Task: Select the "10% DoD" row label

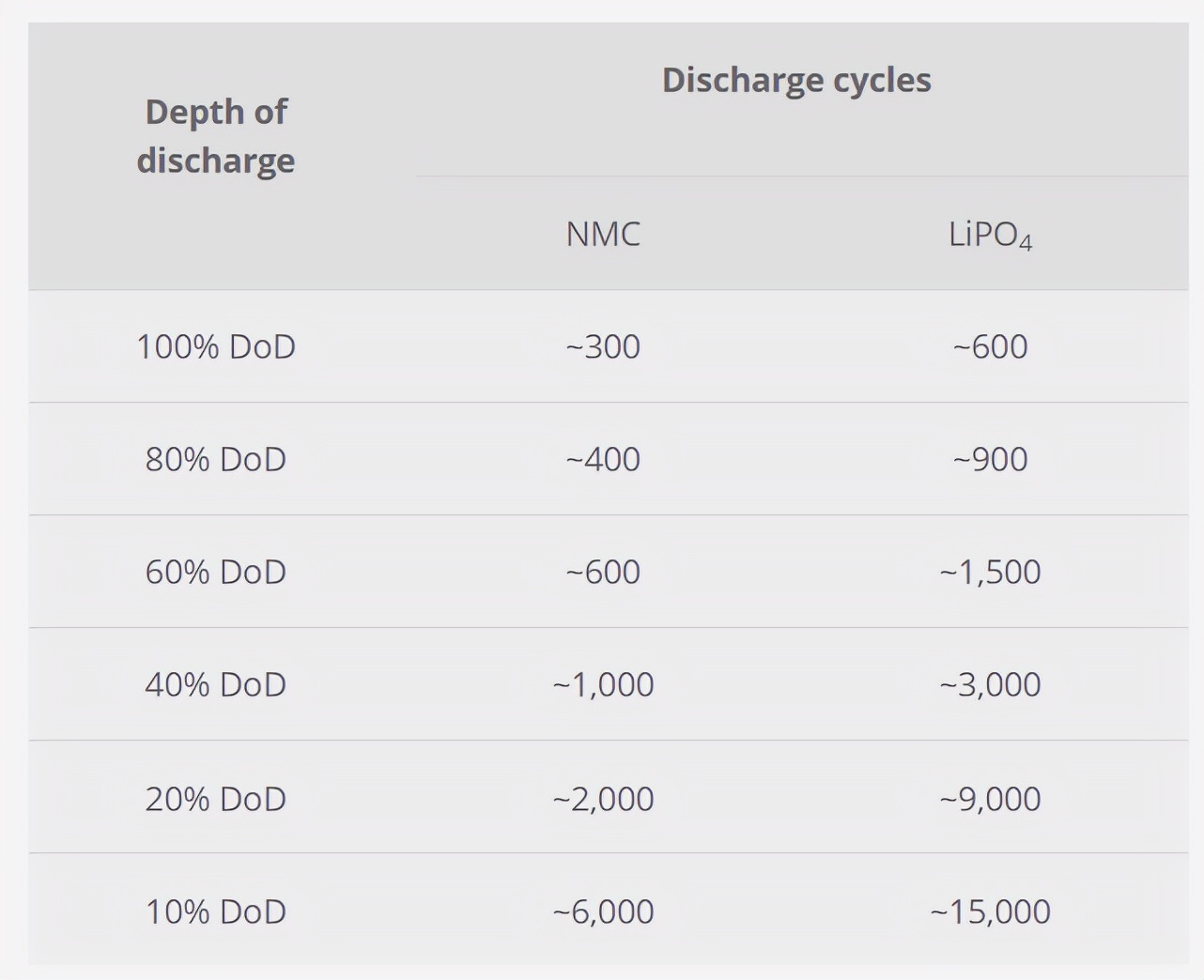Action: point(216,911)
